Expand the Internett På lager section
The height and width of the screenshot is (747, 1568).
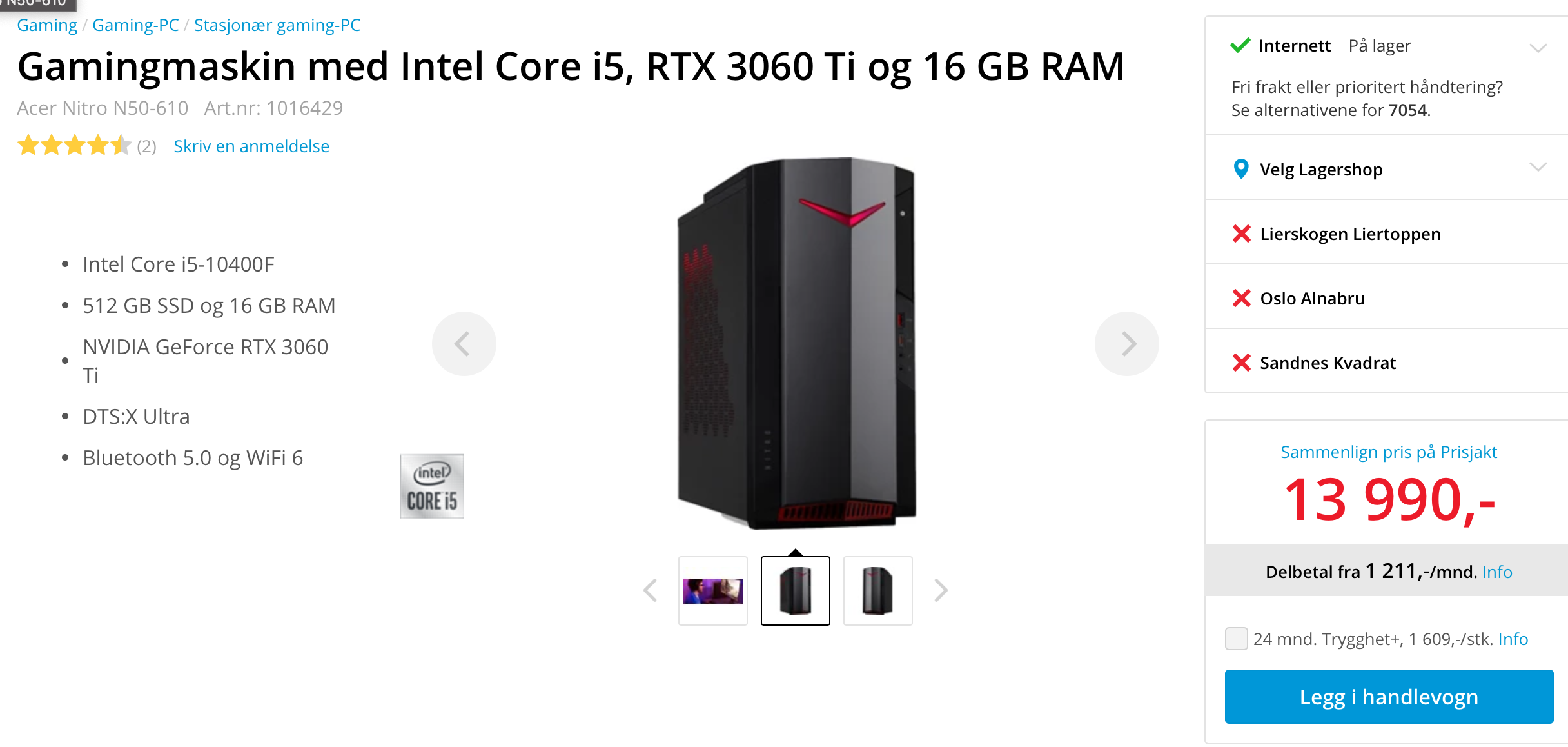pos(1538,48)
